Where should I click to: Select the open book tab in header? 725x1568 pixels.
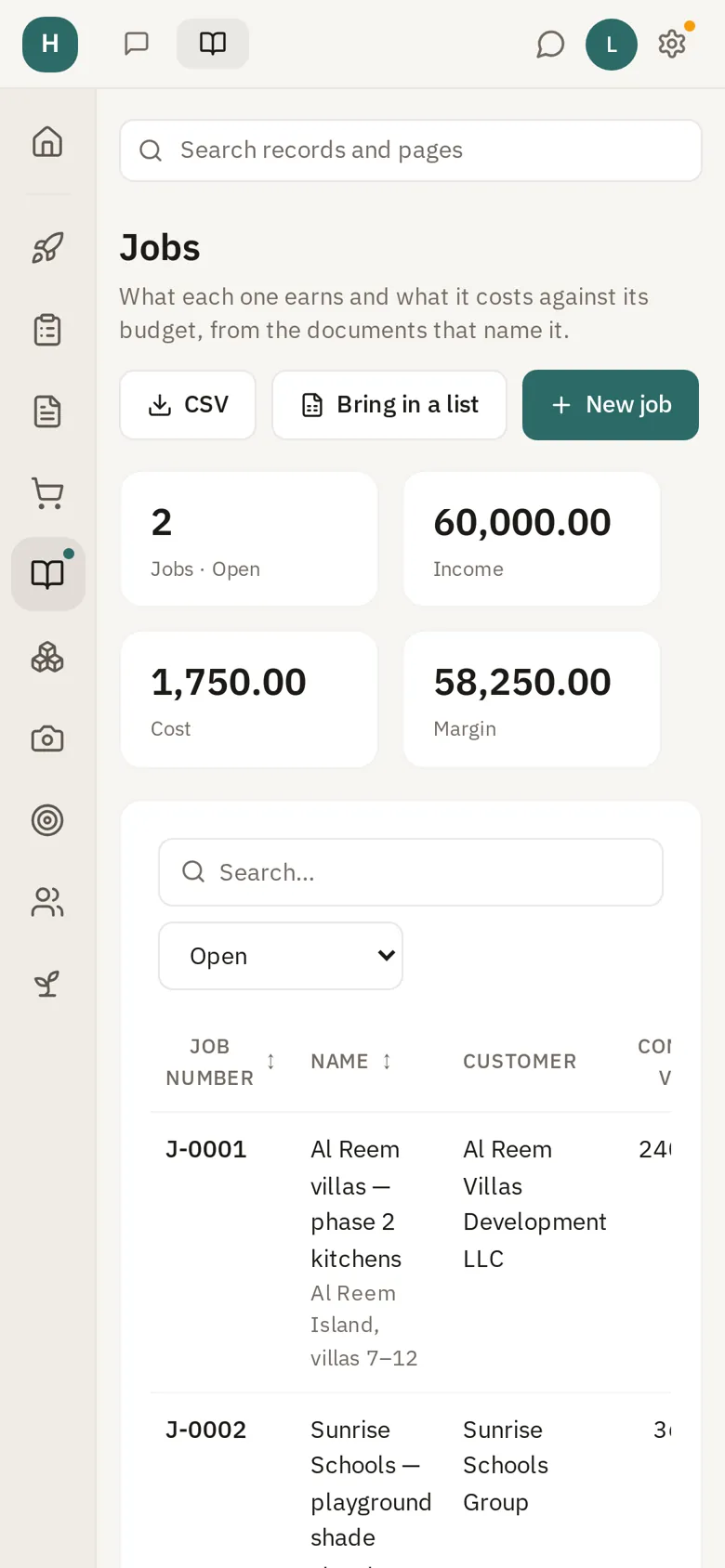pos(213,44)
